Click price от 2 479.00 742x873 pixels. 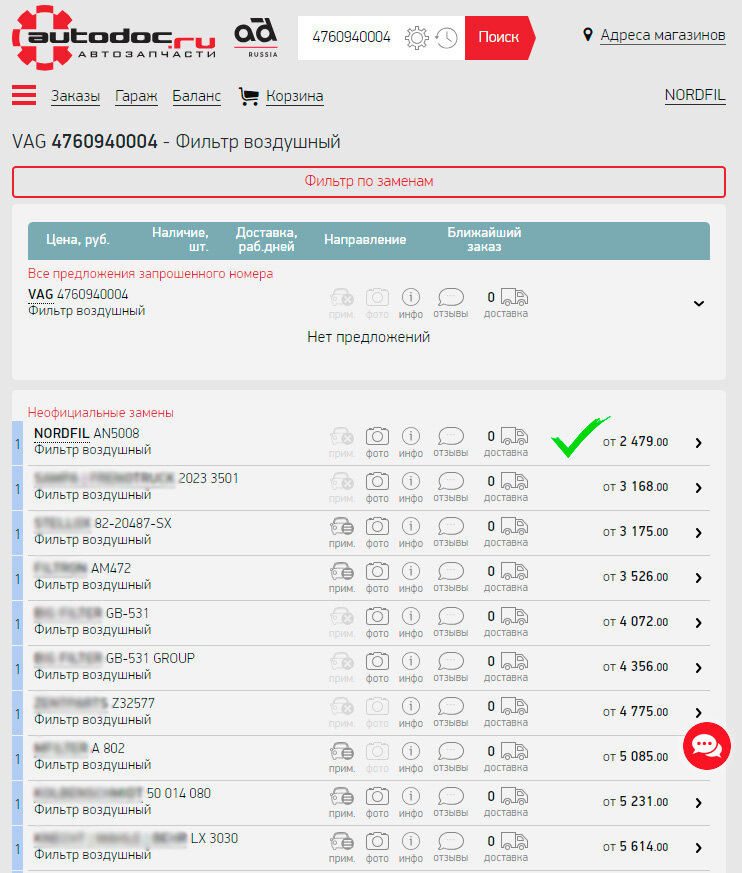click(x=635, y=442)
